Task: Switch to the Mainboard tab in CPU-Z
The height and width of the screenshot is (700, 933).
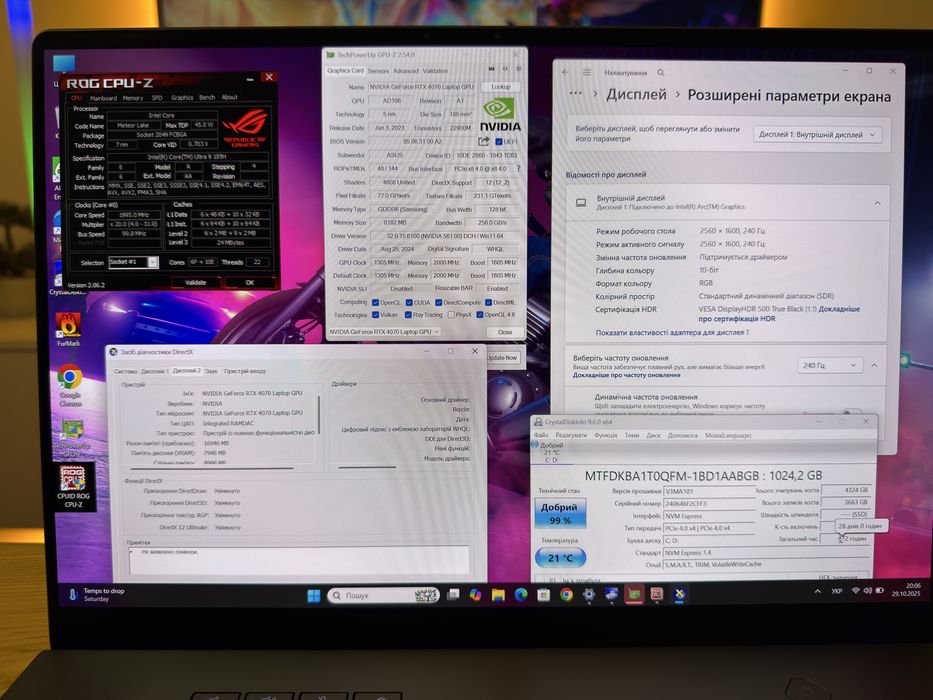Action: [104, 98]
